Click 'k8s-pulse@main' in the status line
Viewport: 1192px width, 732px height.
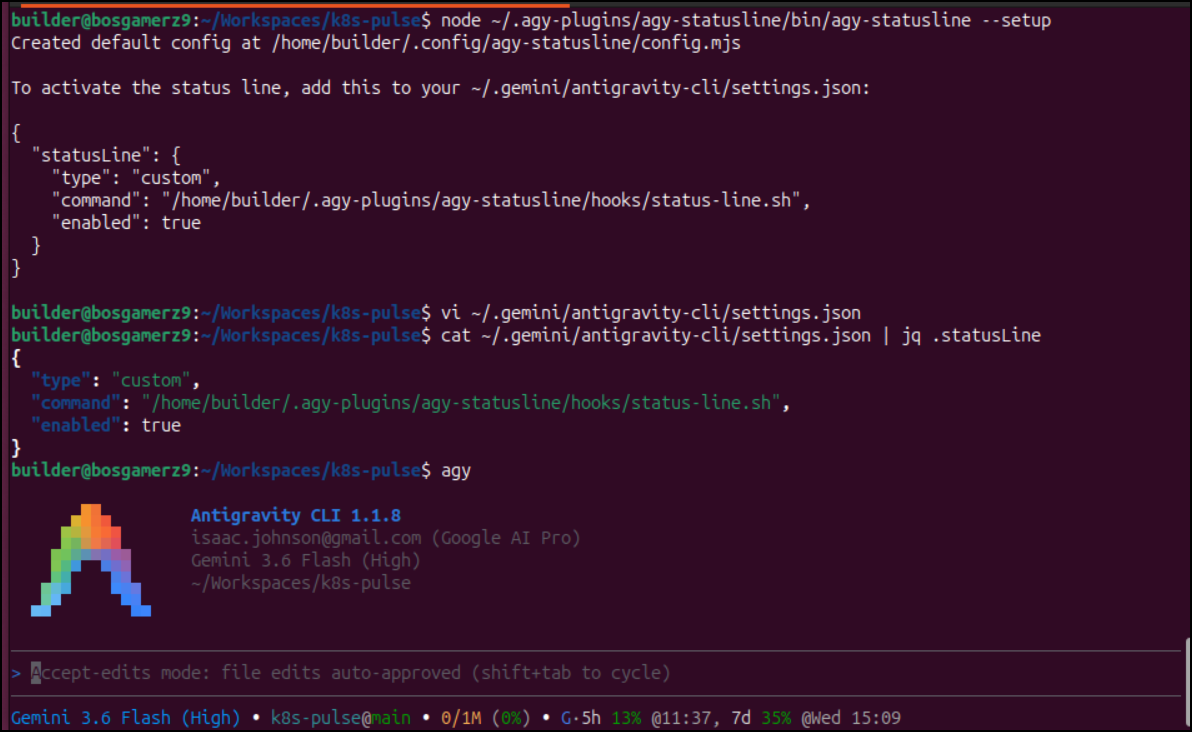click(x=341, y=718)
